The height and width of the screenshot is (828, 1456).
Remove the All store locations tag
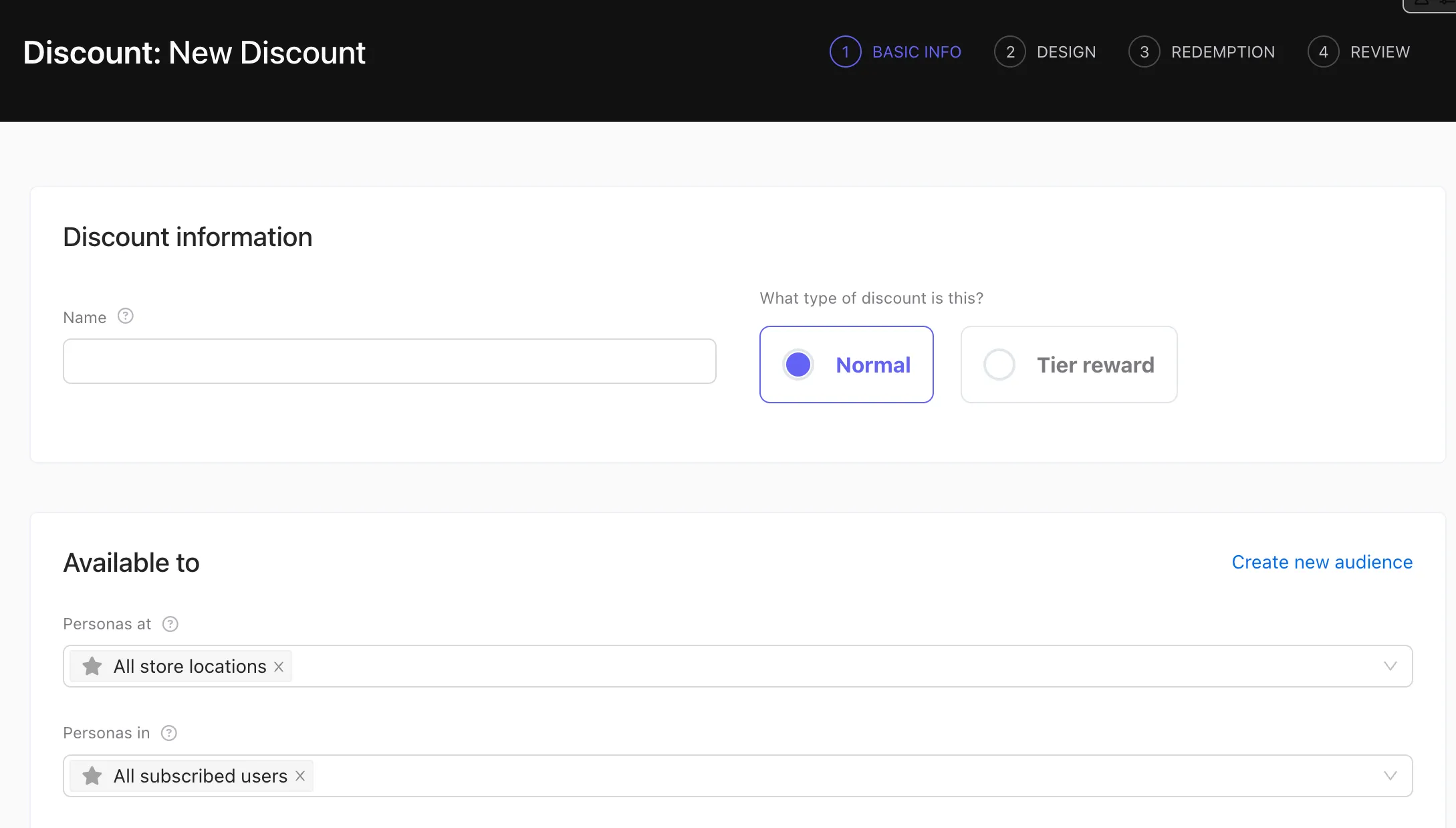click(x=279, y=667)
